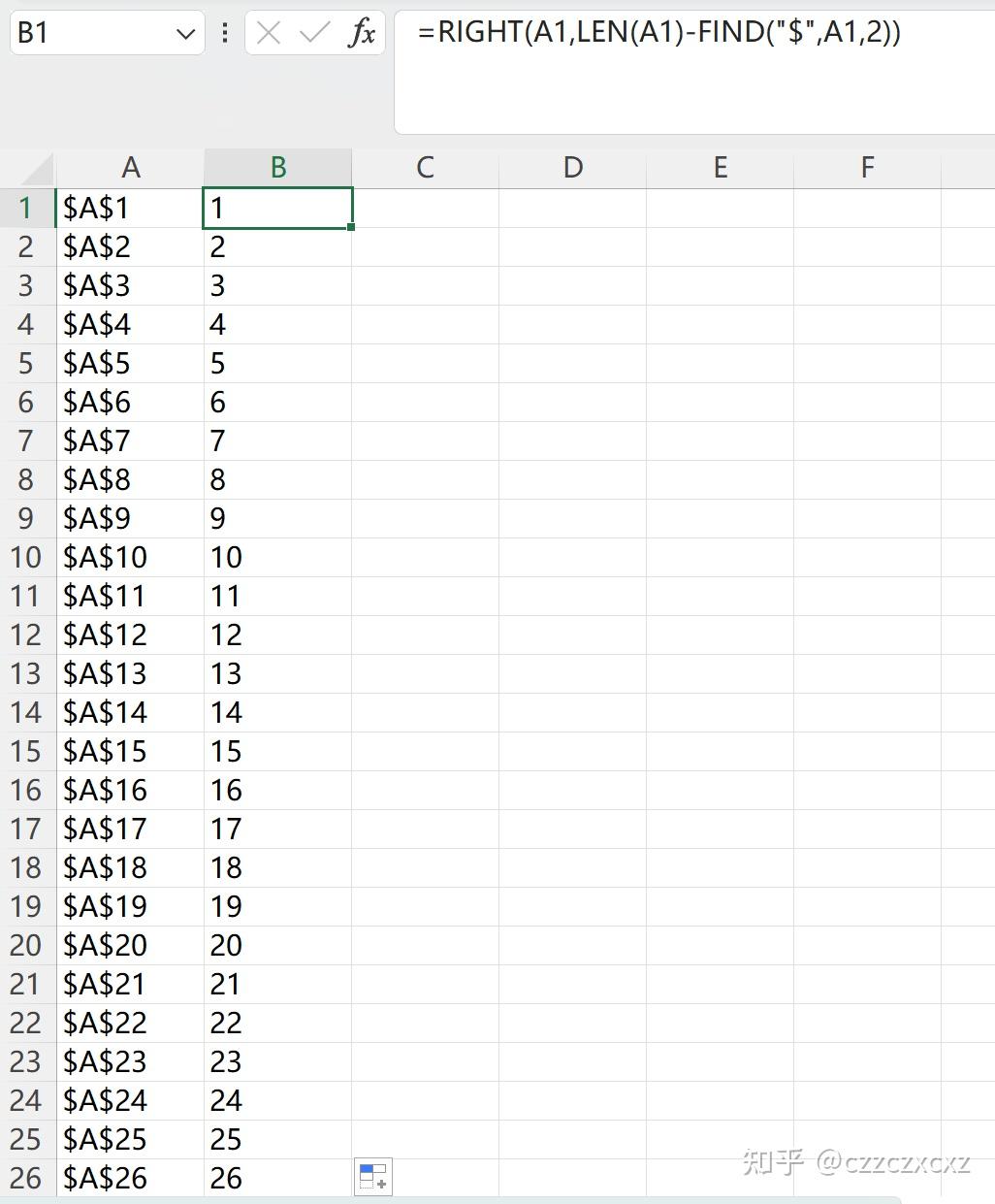Select column B header
The height and width of the screenshot is (1204, 995).
[x=278, y=167]
